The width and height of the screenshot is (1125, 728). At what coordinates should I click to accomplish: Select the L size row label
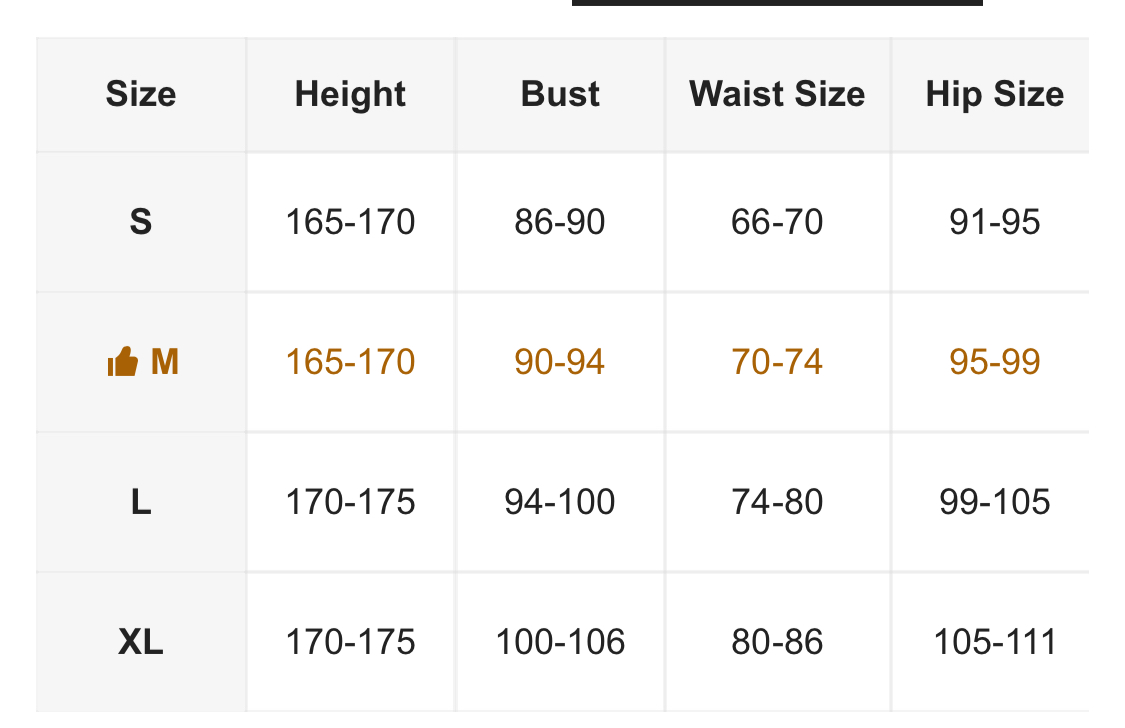coord(141,501)
